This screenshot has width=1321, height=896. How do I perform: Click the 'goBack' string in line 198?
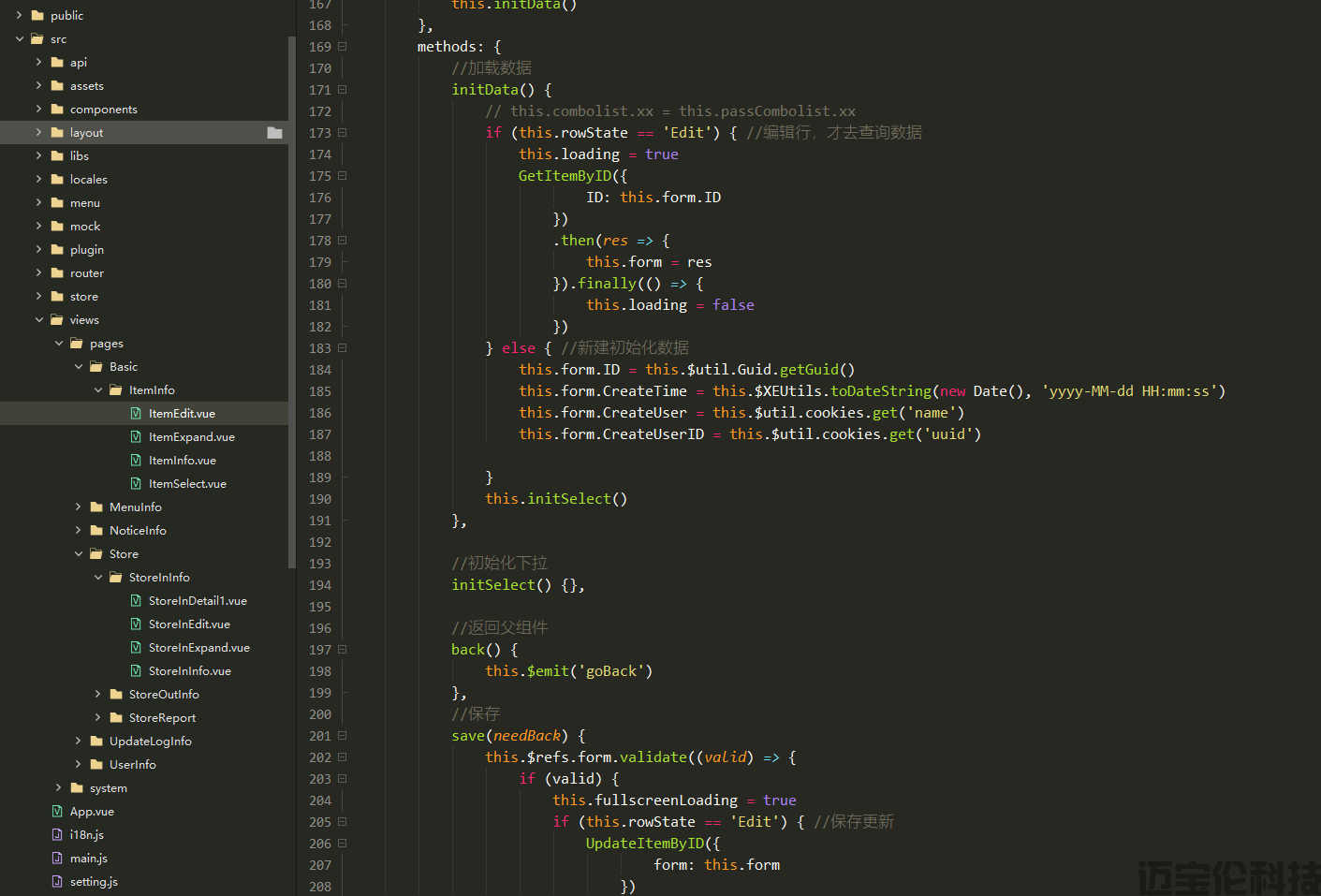611,671
